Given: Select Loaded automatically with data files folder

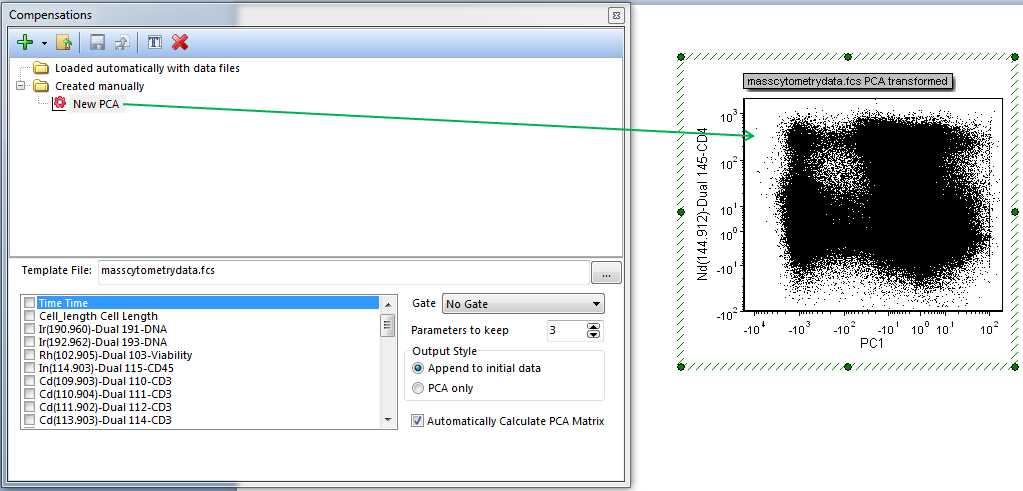Looking at the screenshot, I should (x=147, y=68).
